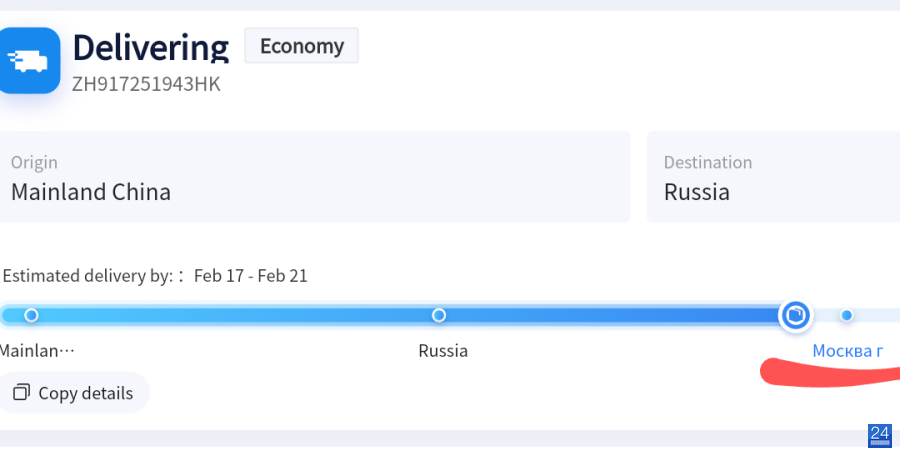Click tracking number ZH917251943HK
Image resolution: width=900 pixels, height=456 pixels.
(146, 84)
